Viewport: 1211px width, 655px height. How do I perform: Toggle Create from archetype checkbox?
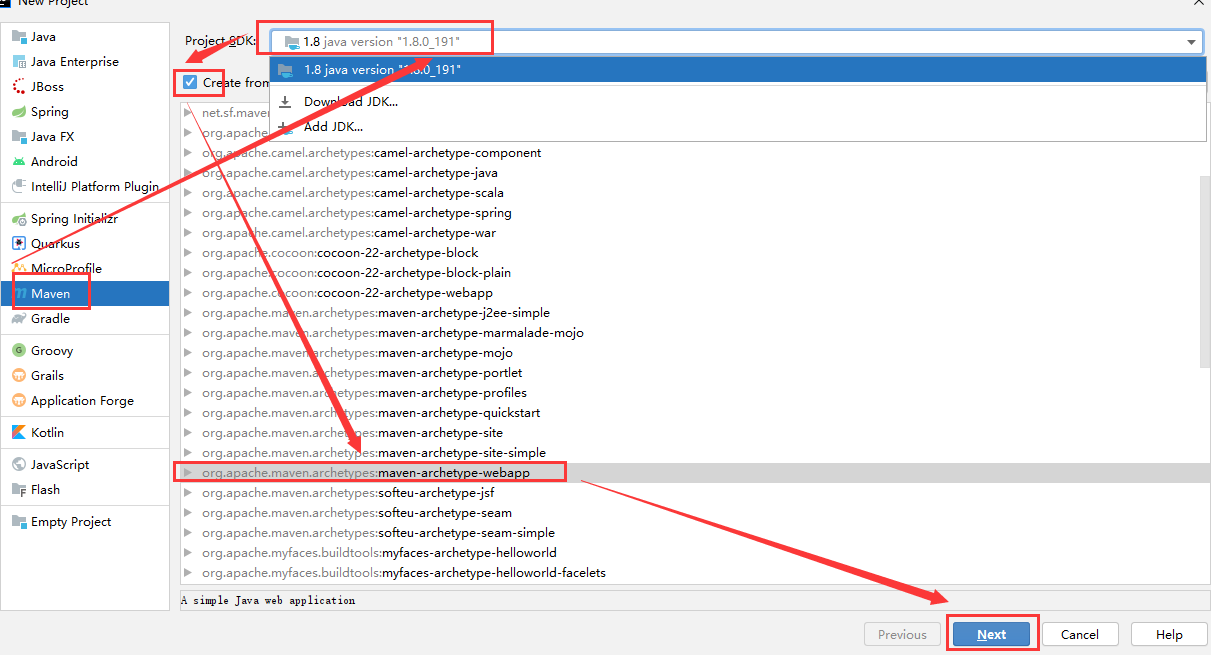coord(190,82)
